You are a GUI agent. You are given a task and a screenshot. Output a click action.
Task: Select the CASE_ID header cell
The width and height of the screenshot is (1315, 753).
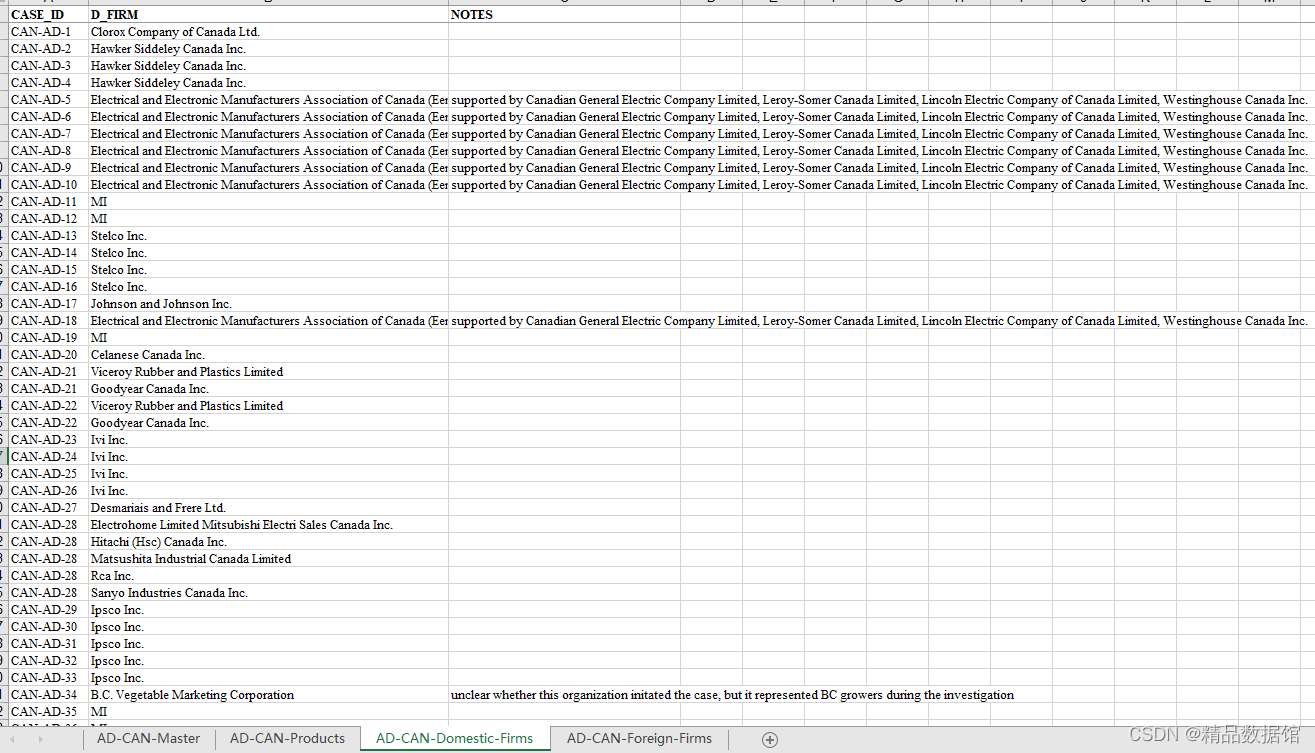pos(49,15)
